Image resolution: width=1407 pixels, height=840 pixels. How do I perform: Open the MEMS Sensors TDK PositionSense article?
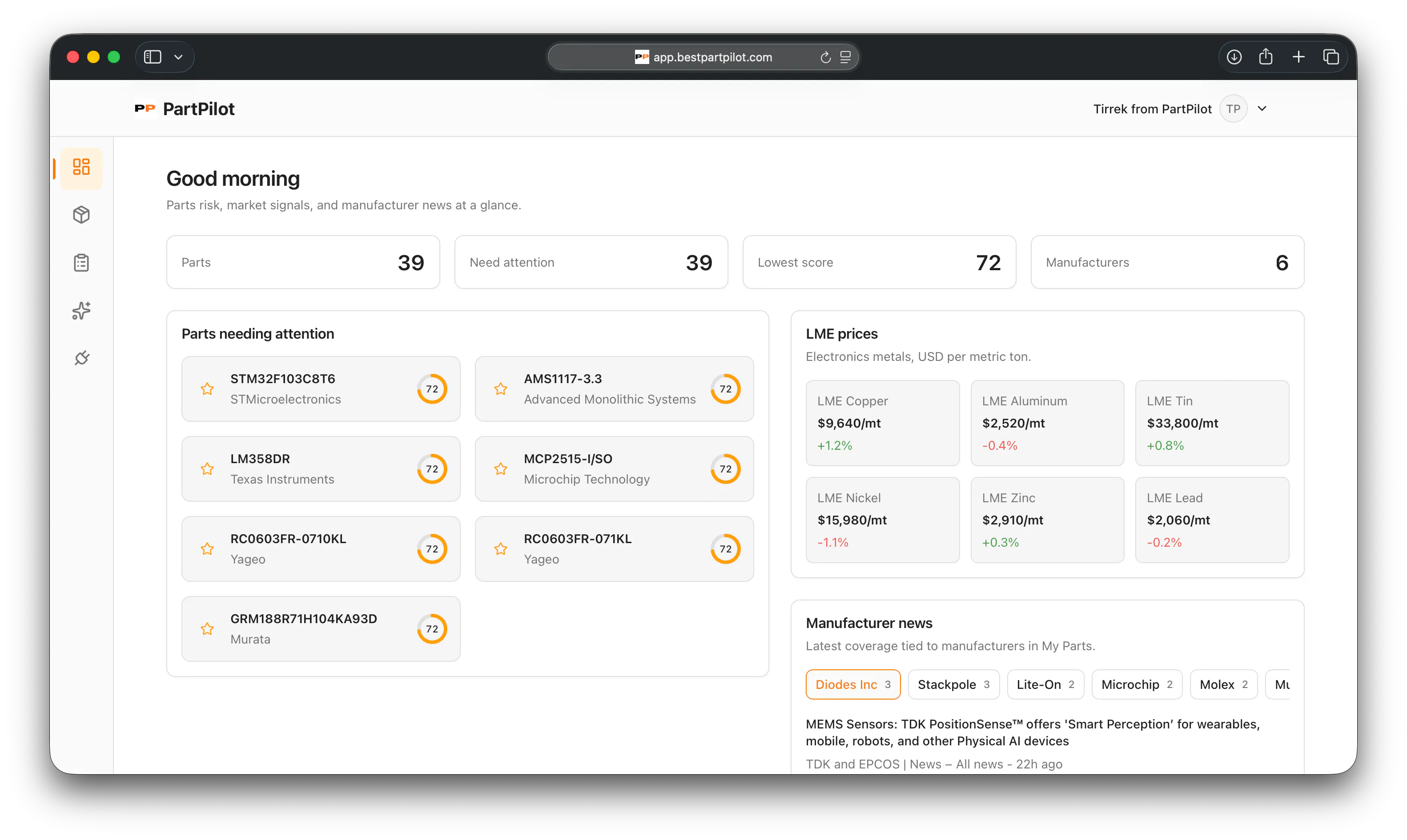pyautogui.click(x=1032, y=732)
